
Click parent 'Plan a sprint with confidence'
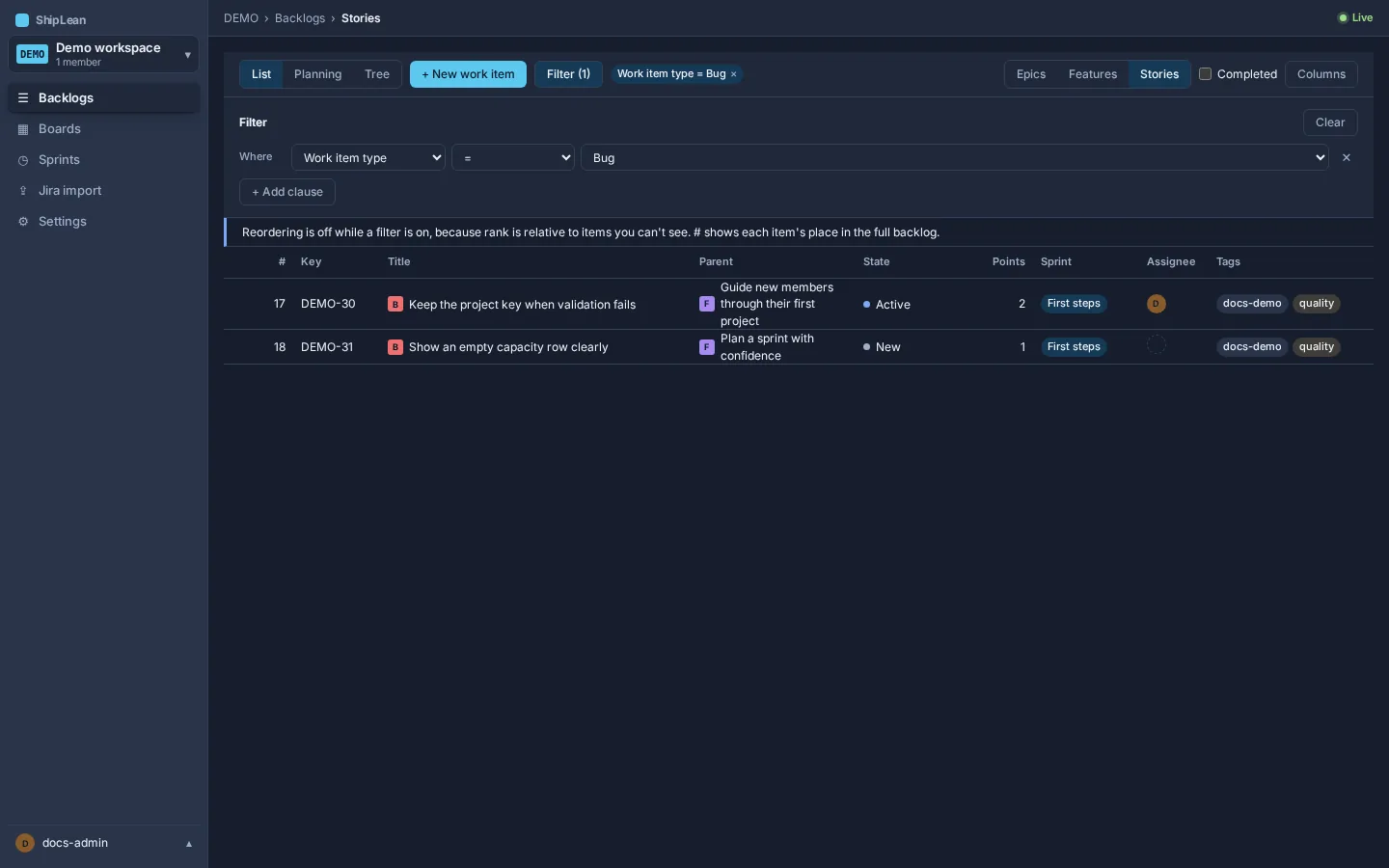point(767,347)
